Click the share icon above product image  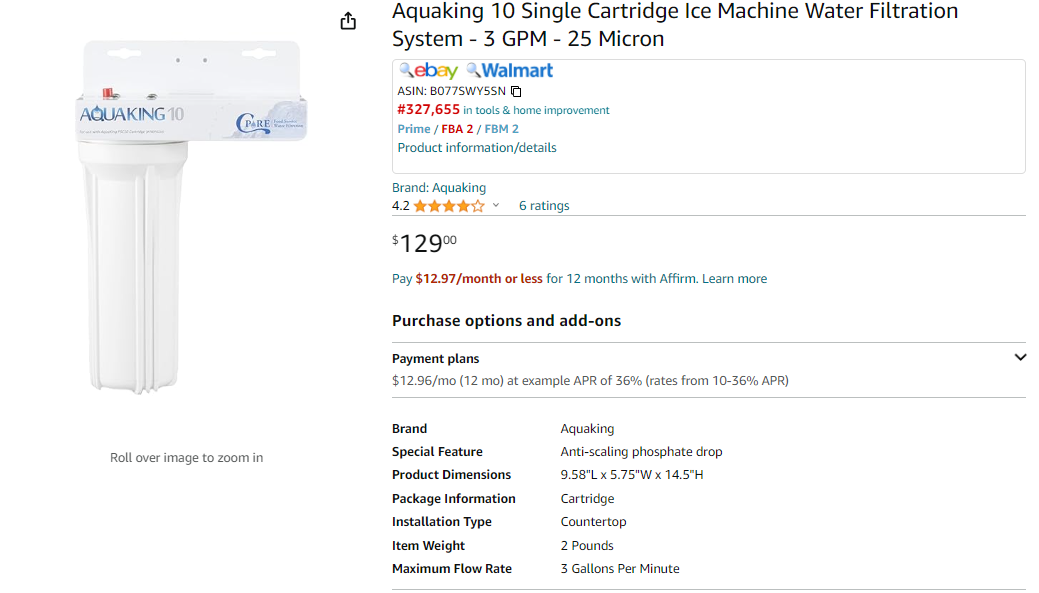348,21
